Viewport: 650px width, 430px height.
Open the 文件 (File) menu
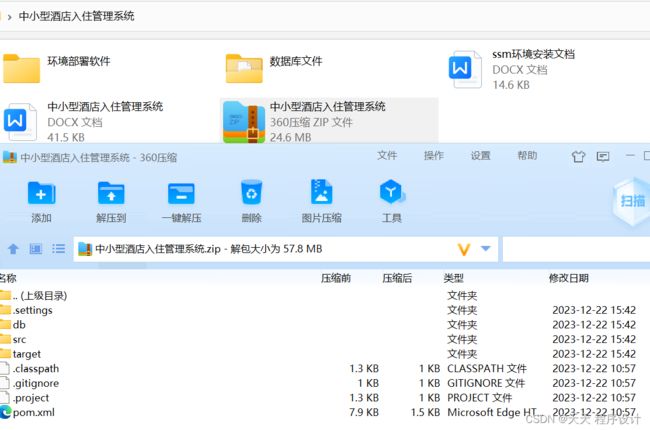[387, 156]
